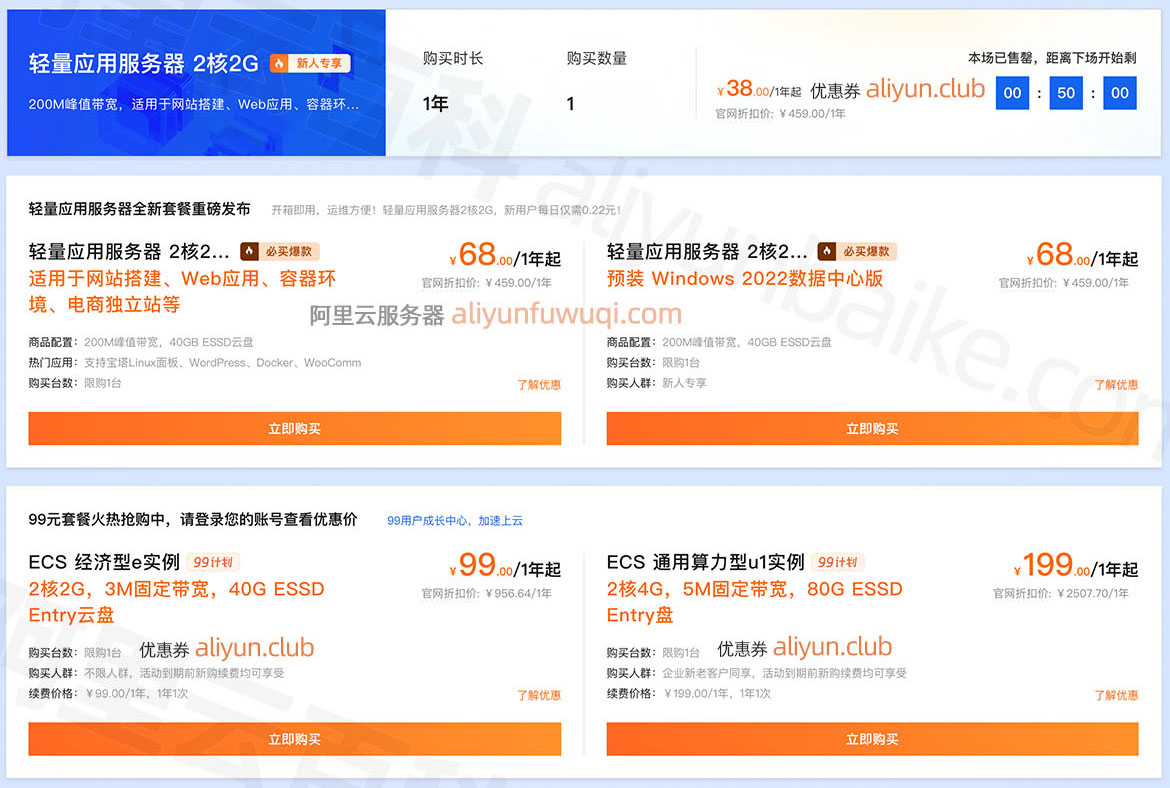Image resolution: width=1170 pixels, height=788 pixels.
Task: Click 热门应用 row listing 宝塔Linux面板
Action: point(195,363)
